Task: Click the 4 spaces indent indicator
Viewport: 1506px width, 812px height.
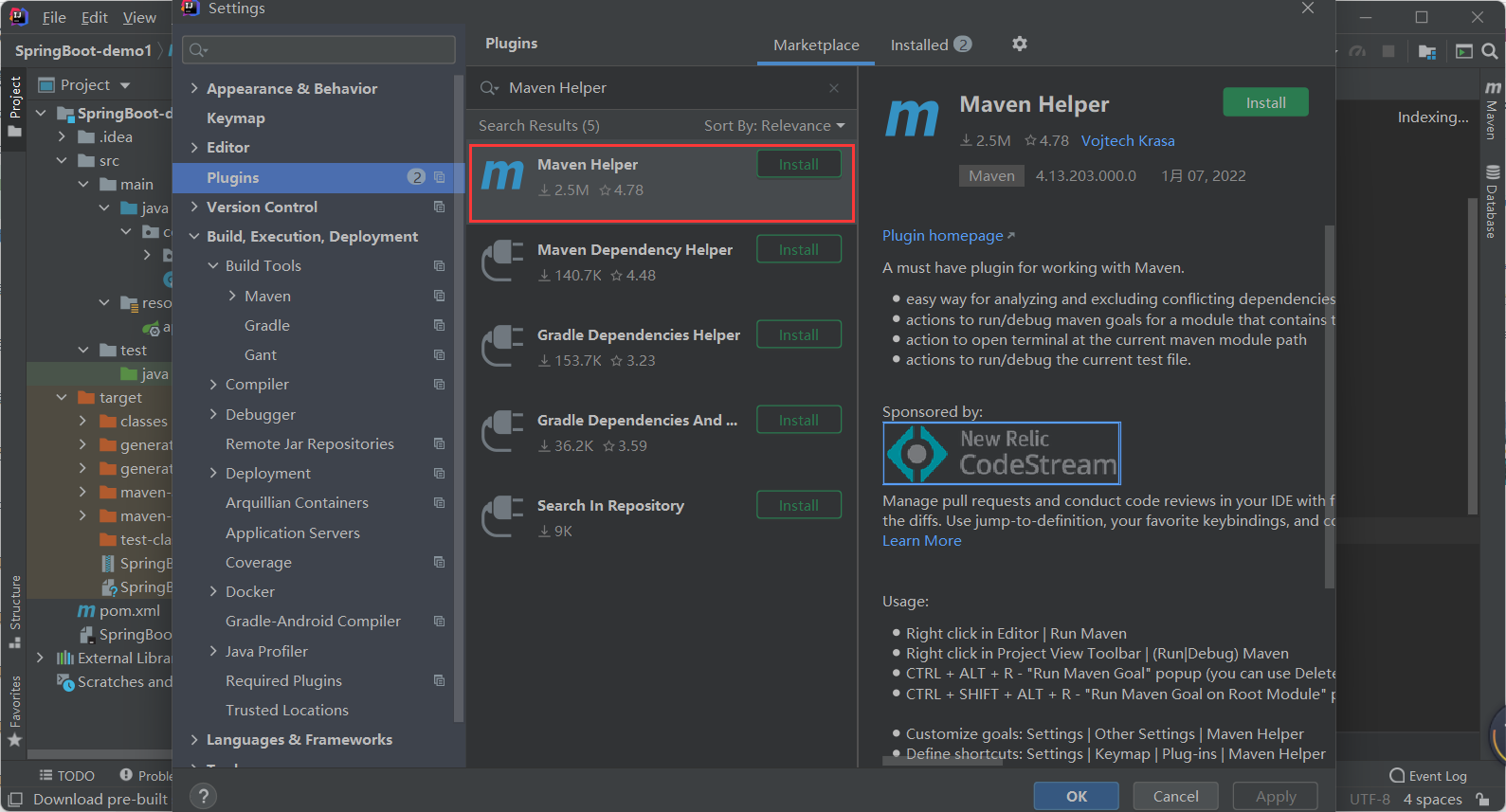Action: coord(1432,800)
